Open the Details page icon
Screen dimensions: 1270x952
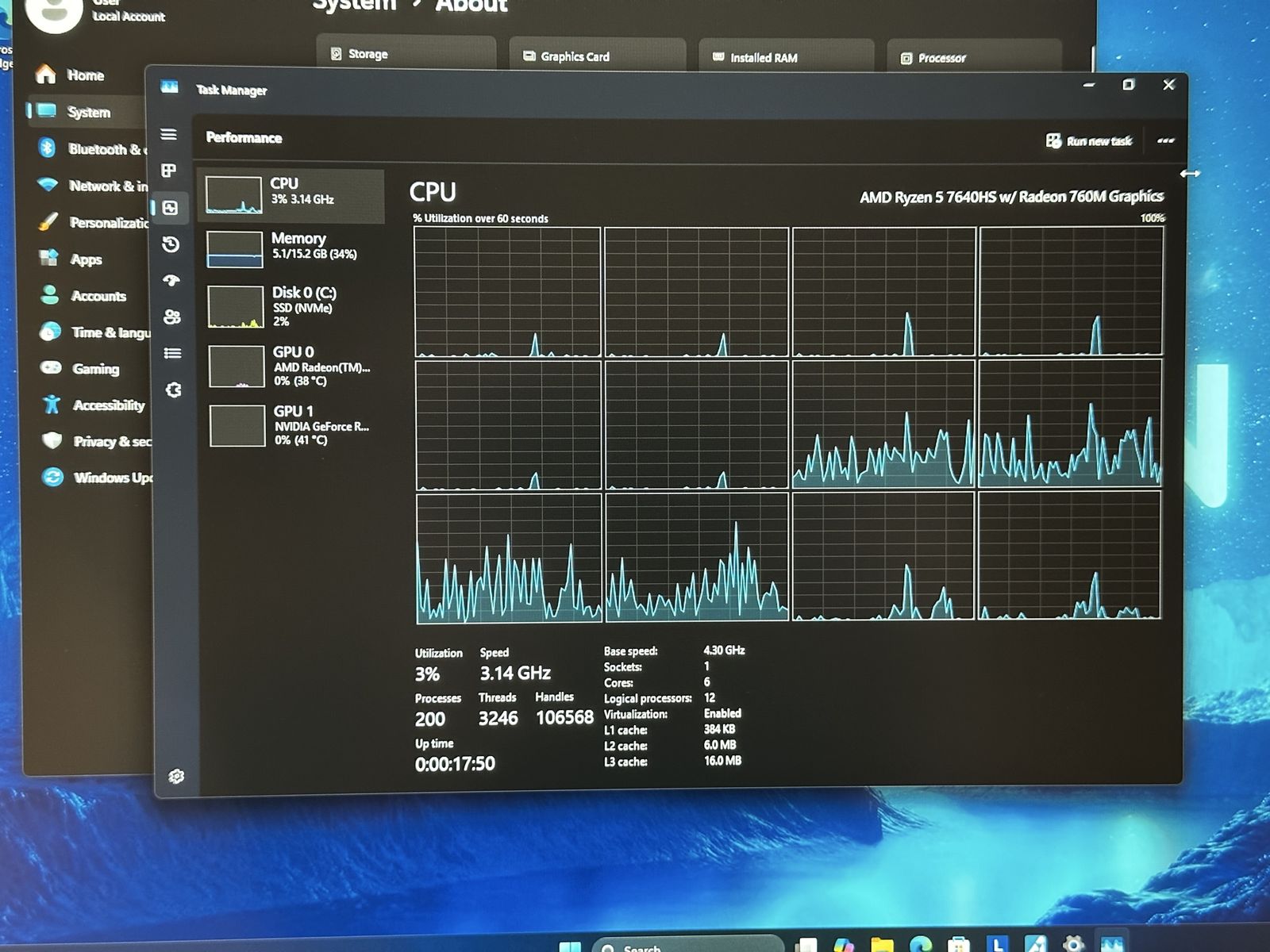click(x=173, y=353)
